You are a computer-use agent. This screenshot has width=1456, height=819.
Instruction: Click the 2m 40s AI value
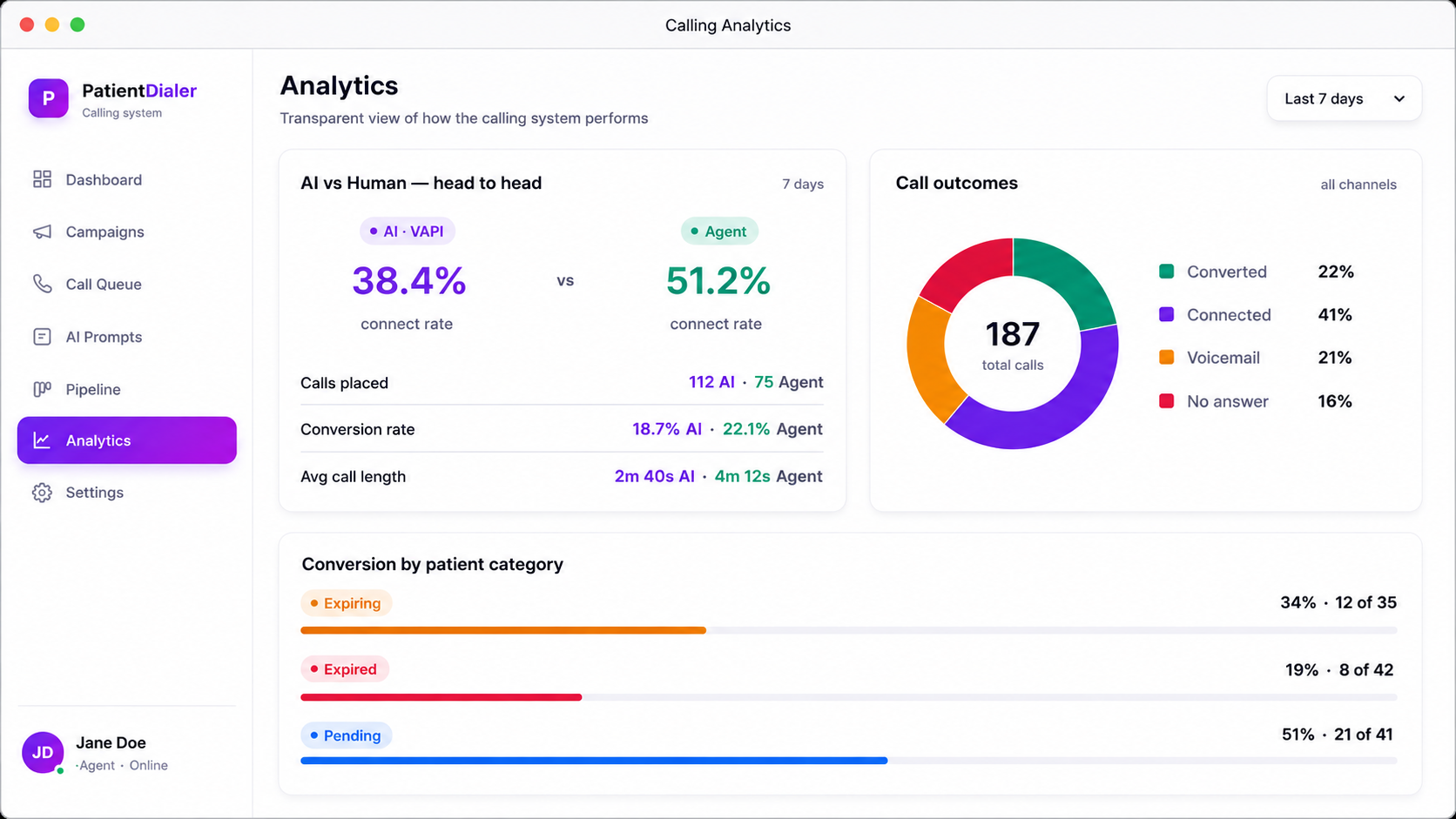pos(655,476)
